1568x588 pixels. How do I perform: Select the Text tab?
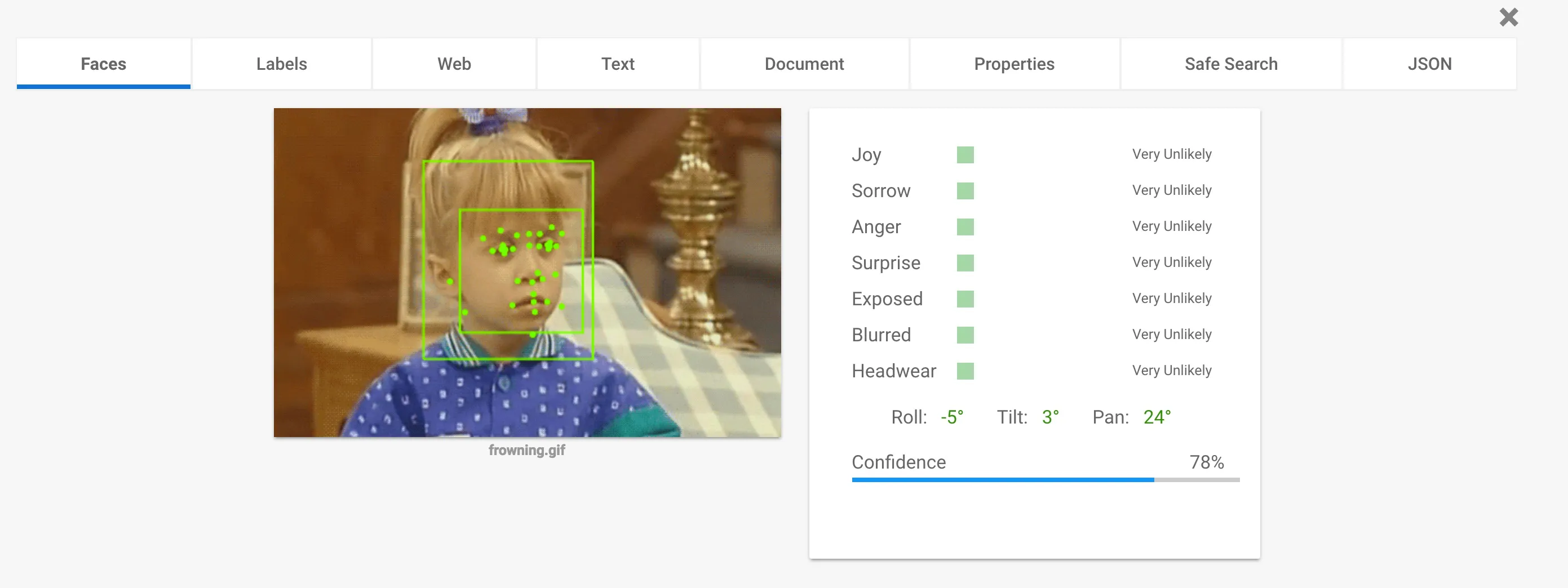[618, 64]
